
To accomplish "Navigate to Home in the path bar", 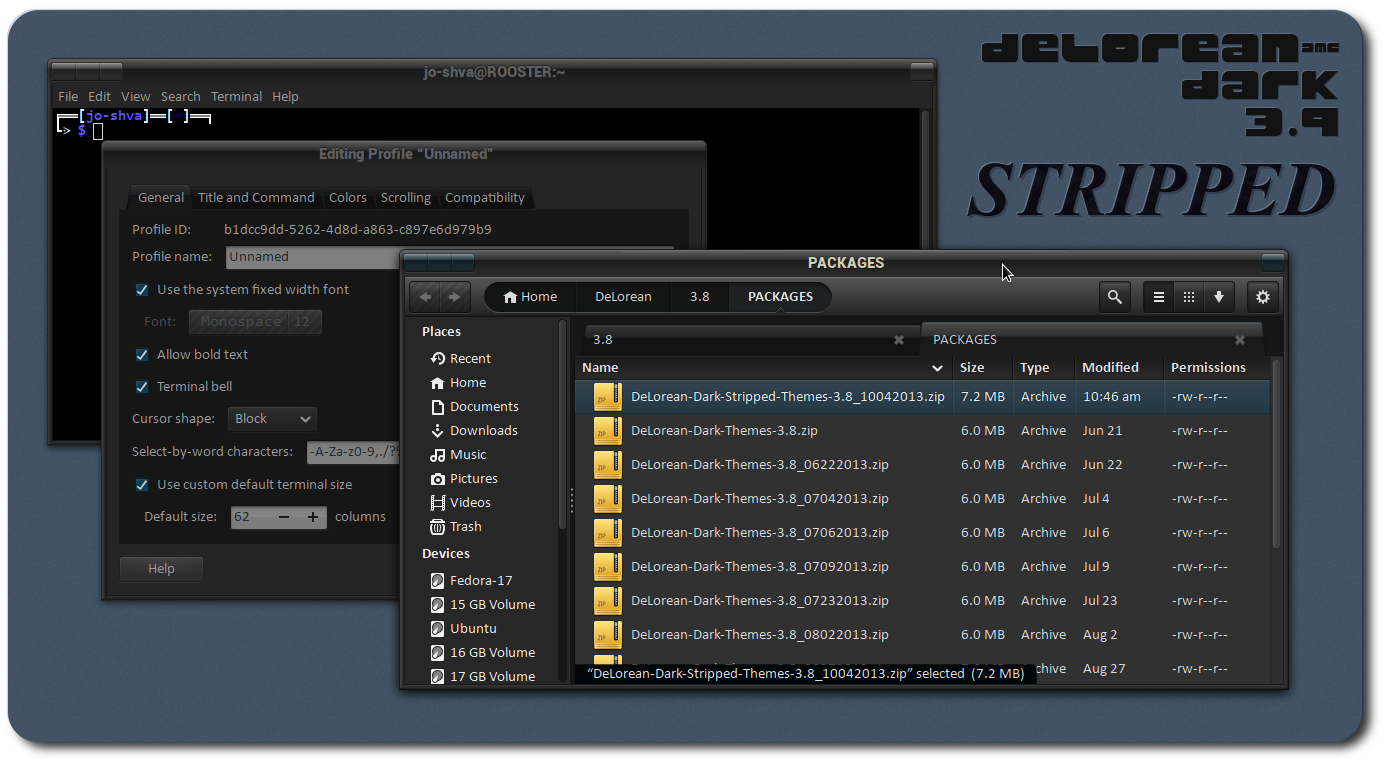I will [530, 297].
